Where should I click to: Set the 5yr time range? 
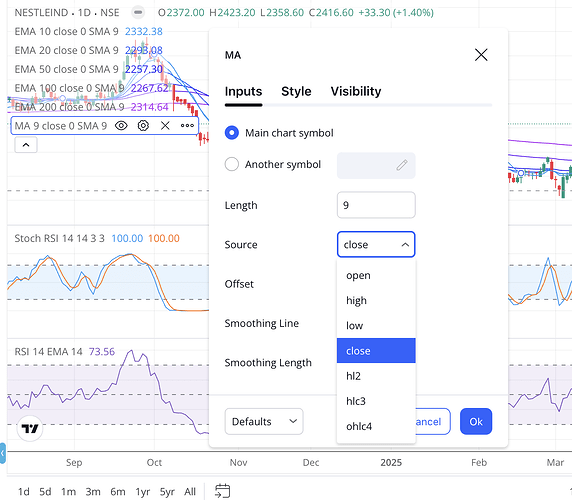(167, 492)
